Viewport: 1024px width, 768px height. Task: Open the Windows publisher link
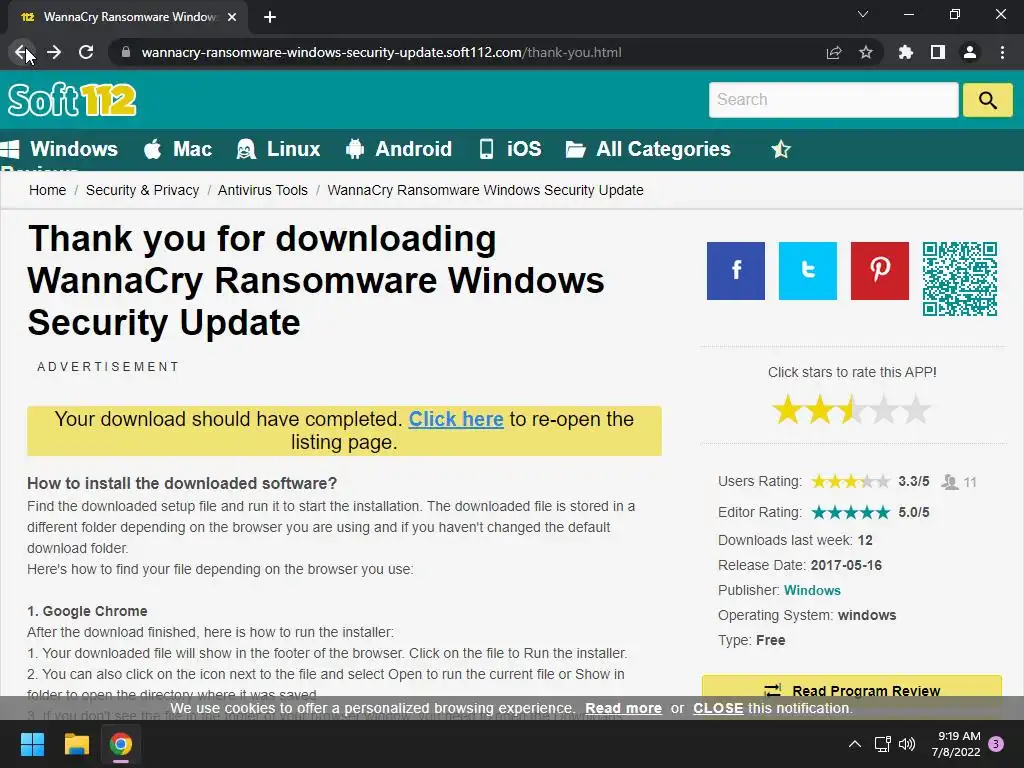[812, 590]
